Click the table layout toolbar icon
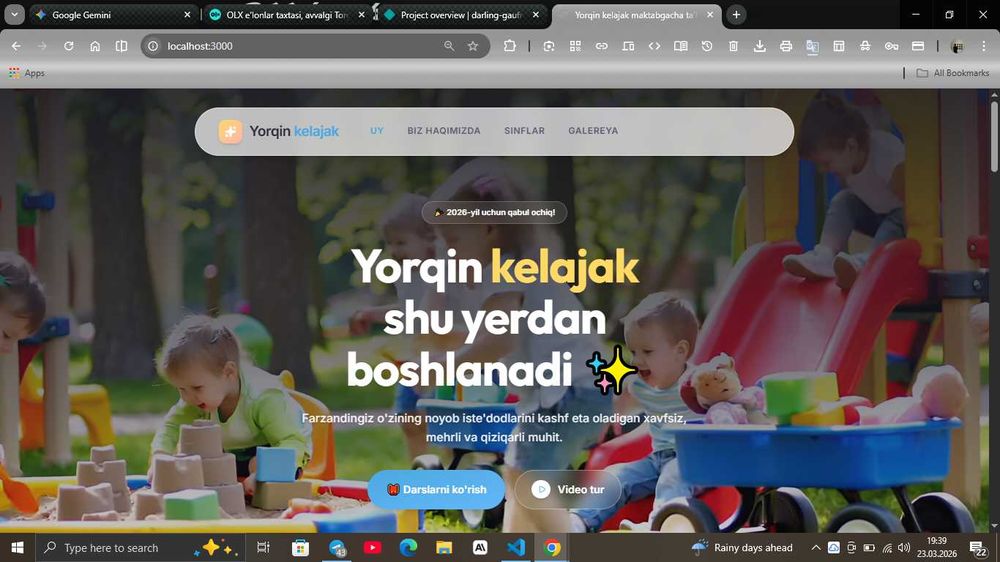 click(839, 46)
